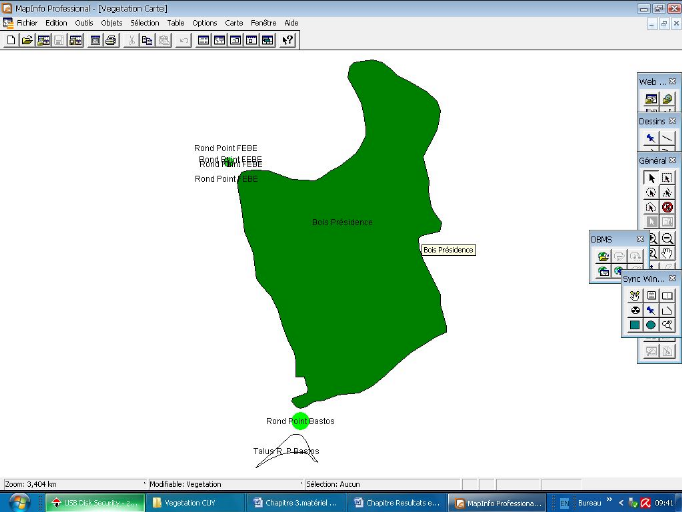Click the Windows Start button
Viewport: 682px width, 512px height.
(20, 502)
